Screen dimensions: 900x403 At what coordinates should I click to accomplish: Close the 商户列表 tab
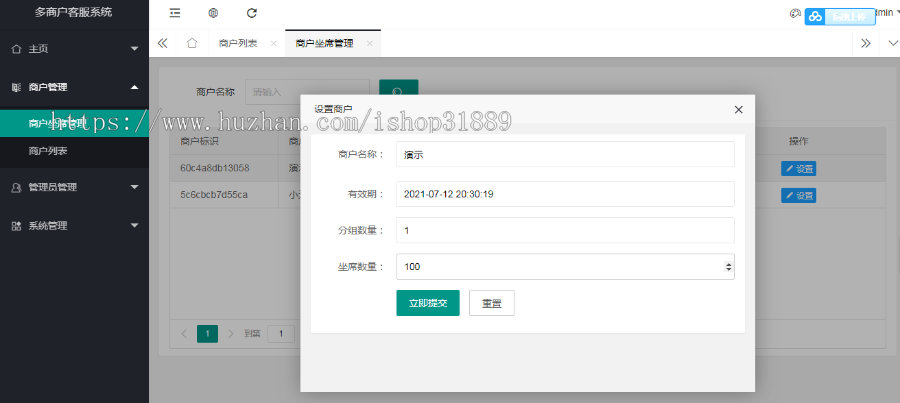pos(273,44)
